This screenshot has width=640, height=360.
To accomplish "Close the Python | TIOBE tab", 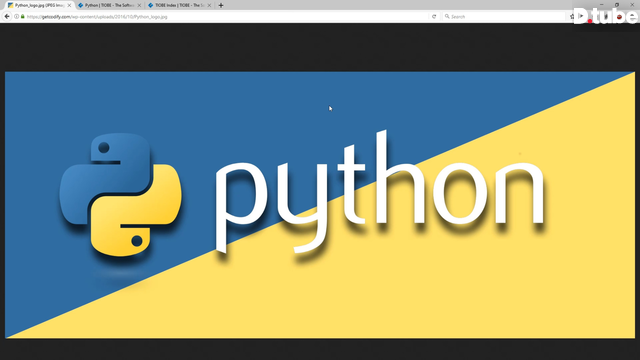I will point(139,5).
